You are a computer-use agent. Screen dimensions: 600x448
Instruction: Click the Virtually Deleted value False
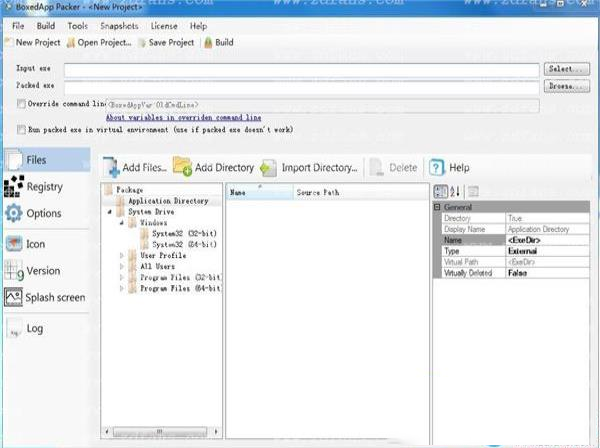[547, 273]
